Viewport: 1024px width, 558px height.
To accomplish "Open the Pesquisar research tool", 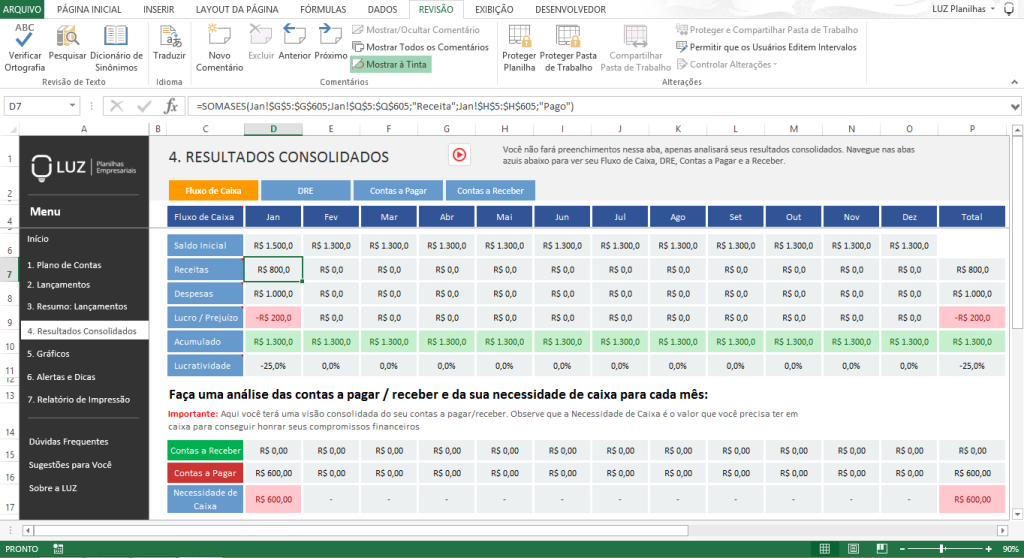I will 68,37.
